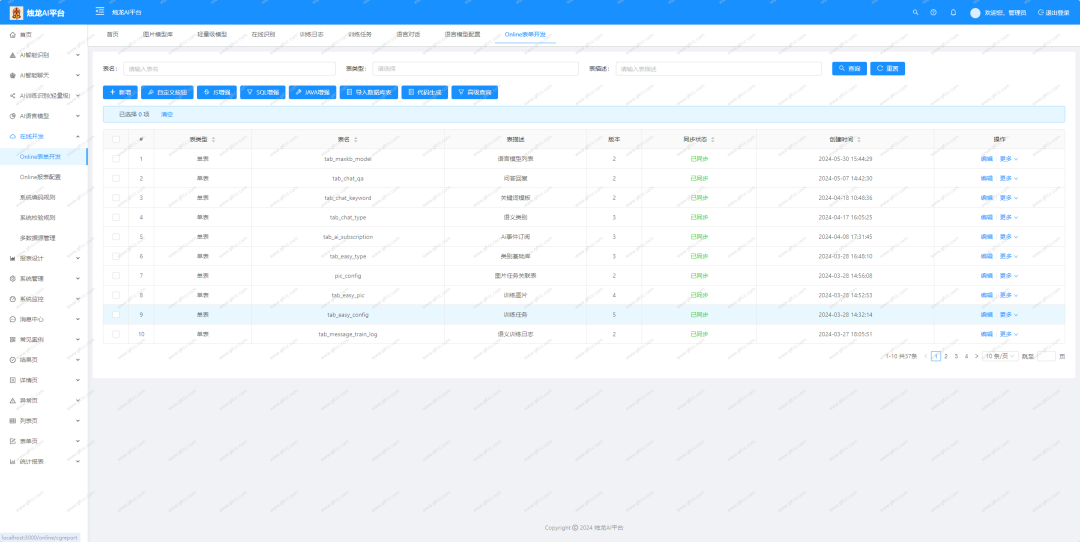Open the 10条/页 page size dropdown
1080x542 pixels.
click(x=1000, y=356)
